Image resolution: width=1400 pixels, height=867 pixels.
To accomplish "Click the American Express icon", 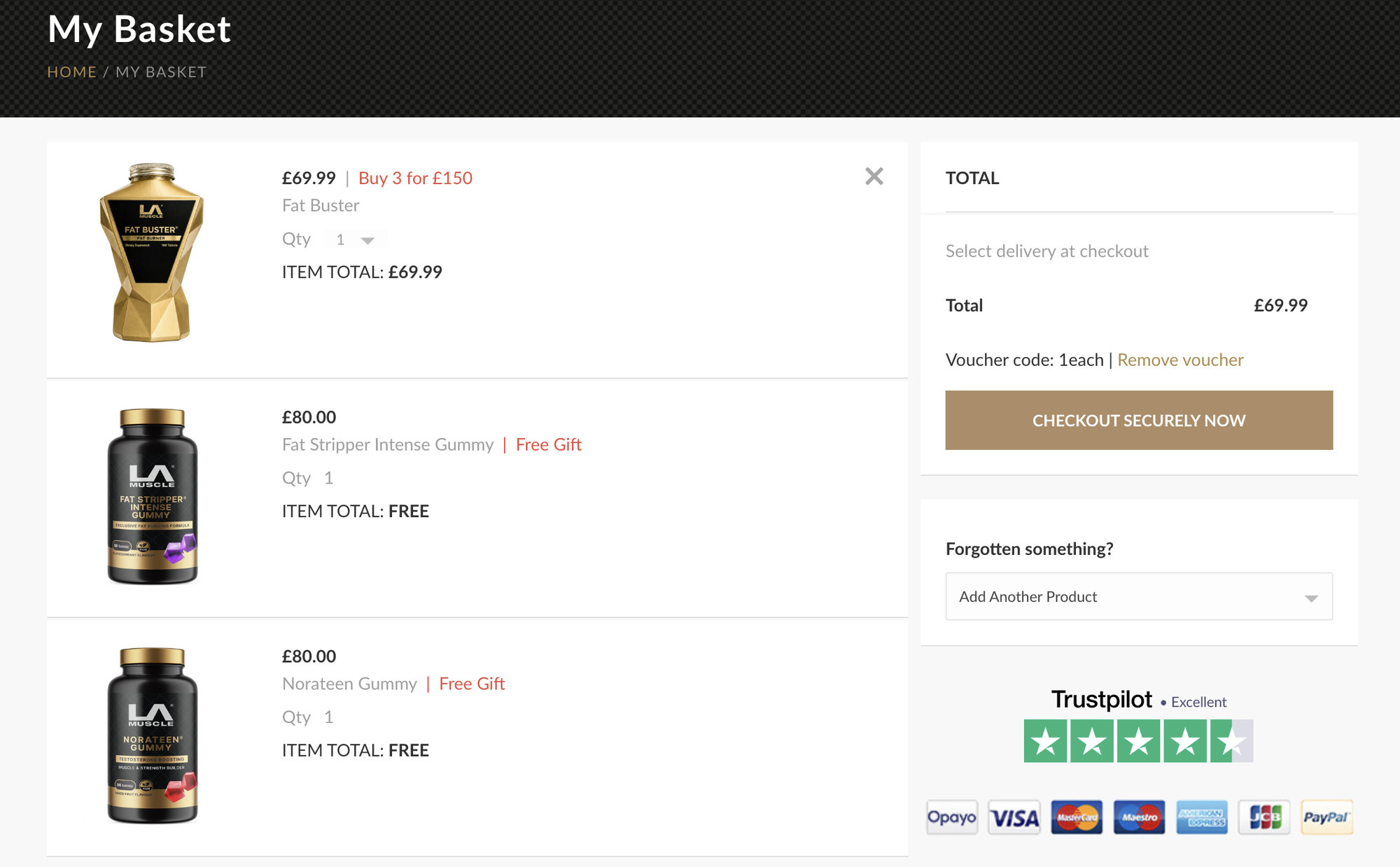I will tap(1202, 817).
